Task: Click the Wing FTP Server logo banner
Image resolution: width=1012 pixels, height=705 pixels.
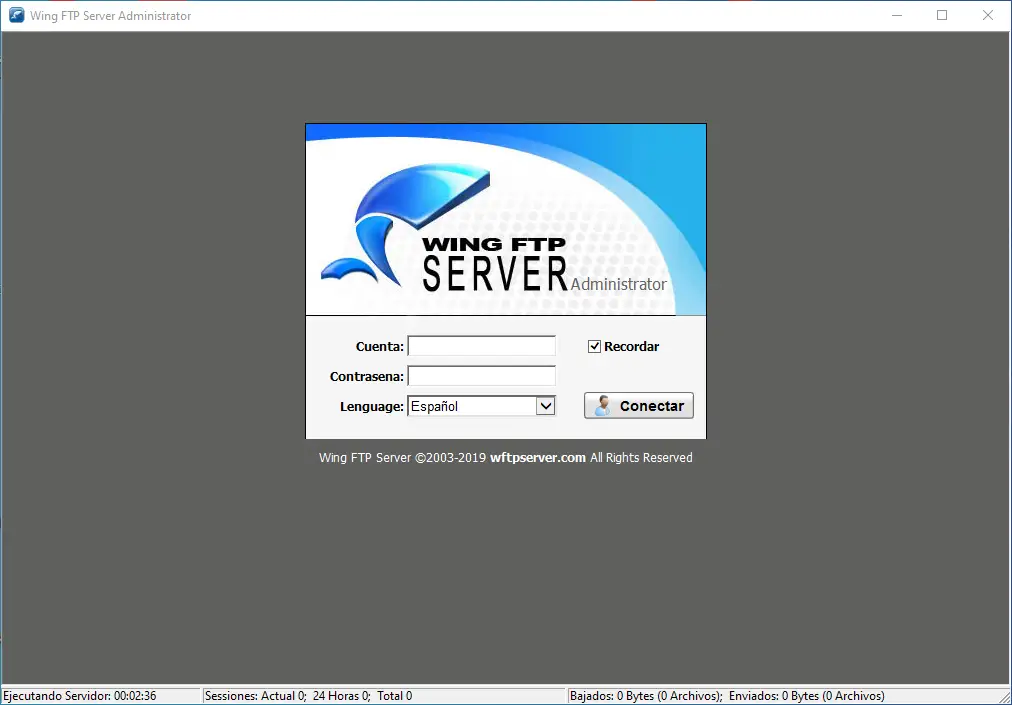Action: (x=506, y=220)
